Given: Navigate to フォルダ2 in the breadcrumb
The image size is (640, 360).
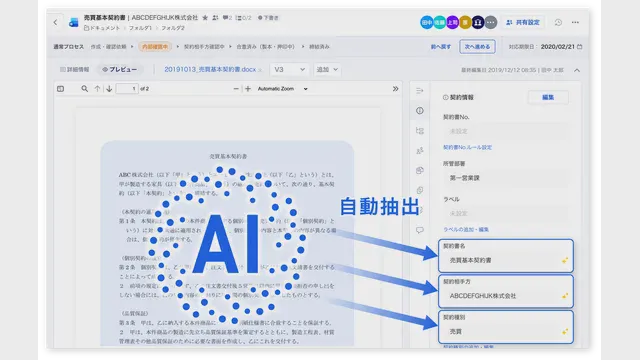Looking at the screenshot, I should click(173, 28).
